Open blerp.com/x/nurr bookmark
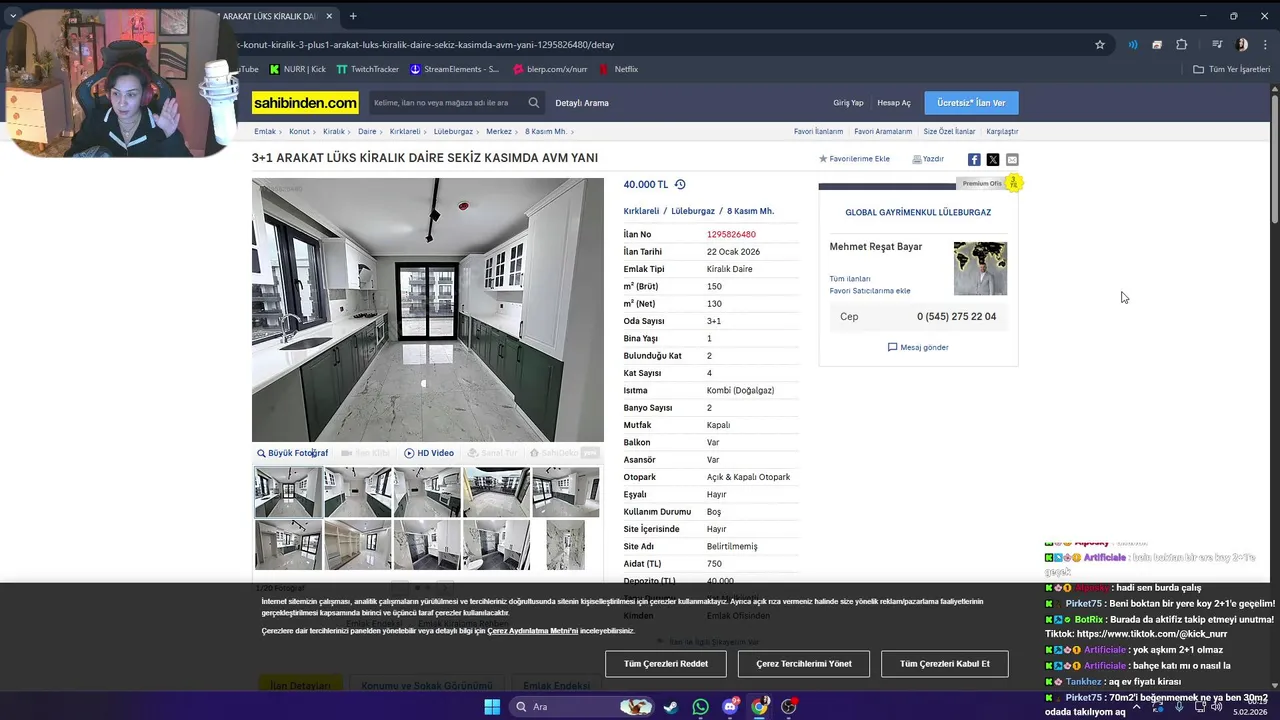 click(550, 70)
